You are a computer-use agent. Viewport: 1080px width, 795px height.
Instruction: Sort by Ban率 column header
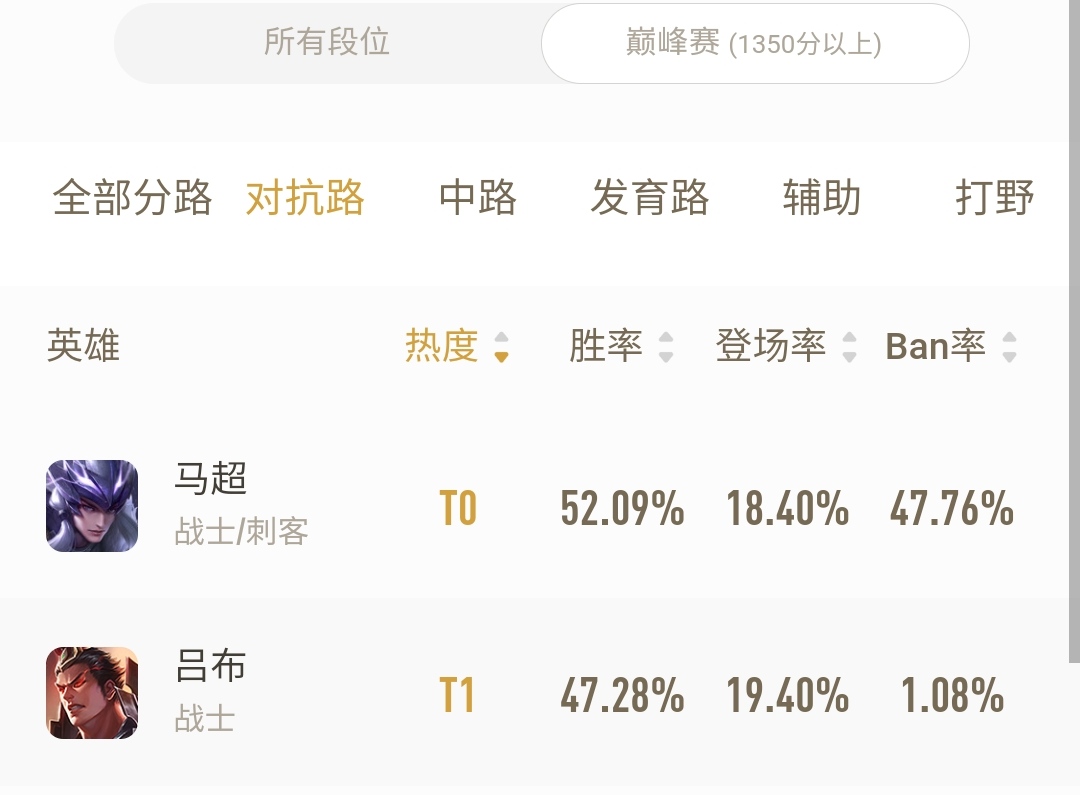935,346
